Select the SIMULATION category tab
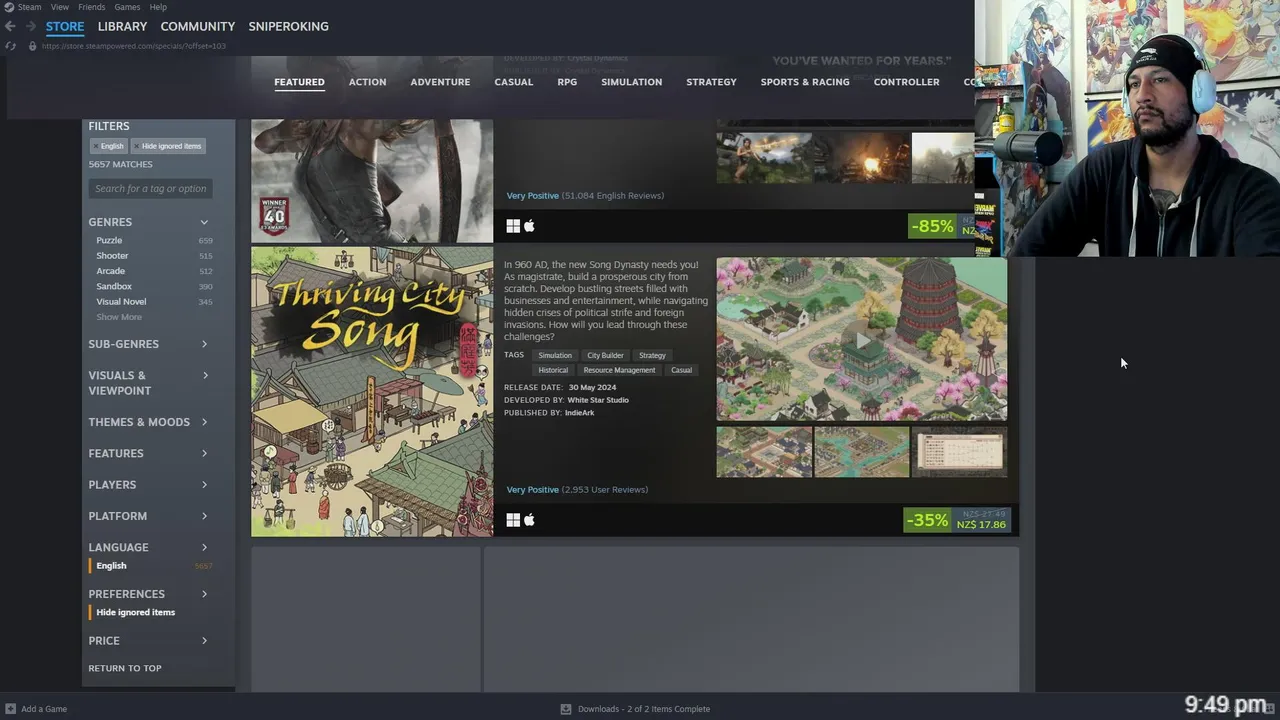 631,82
